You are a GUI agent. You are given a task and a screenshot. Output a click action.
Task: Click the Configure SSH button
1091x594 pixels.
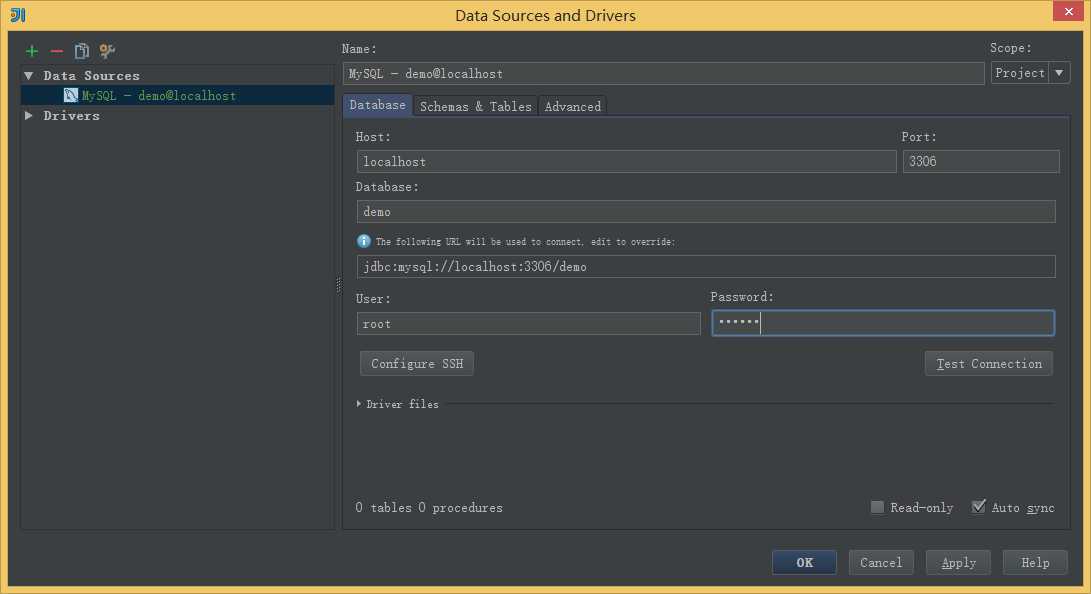click(417, 363)
